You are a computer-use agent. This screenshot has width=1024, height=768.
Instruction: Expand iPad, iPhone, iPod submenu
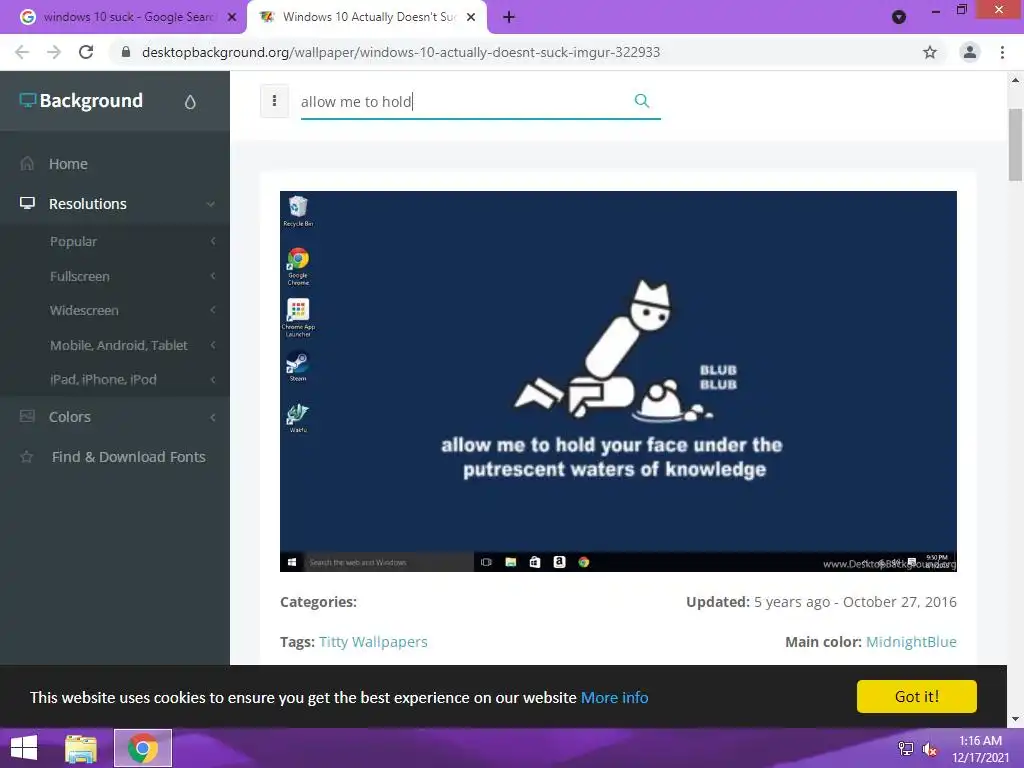click(x=115, y=379)
